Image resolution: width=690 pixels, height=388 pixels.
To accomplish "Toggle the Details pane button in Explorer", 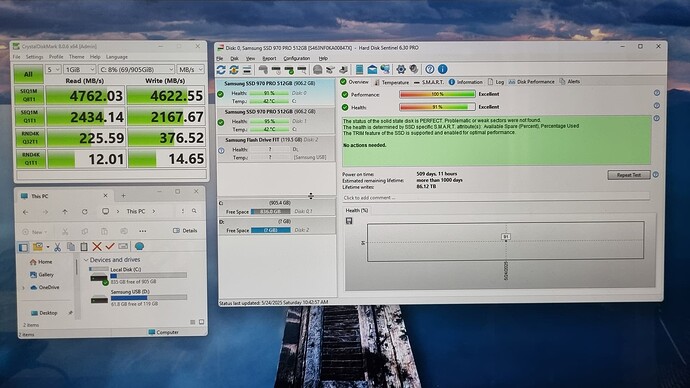I will (x=185, y=231).
